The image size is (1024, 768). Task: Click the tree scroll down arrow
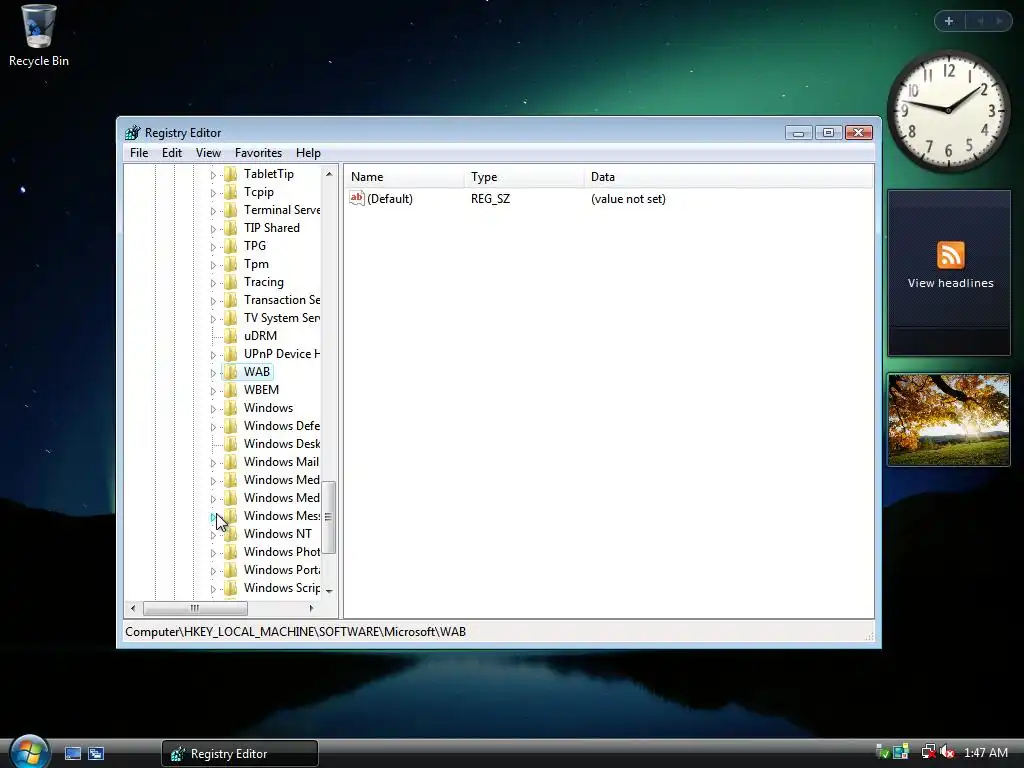click(329, 591)
